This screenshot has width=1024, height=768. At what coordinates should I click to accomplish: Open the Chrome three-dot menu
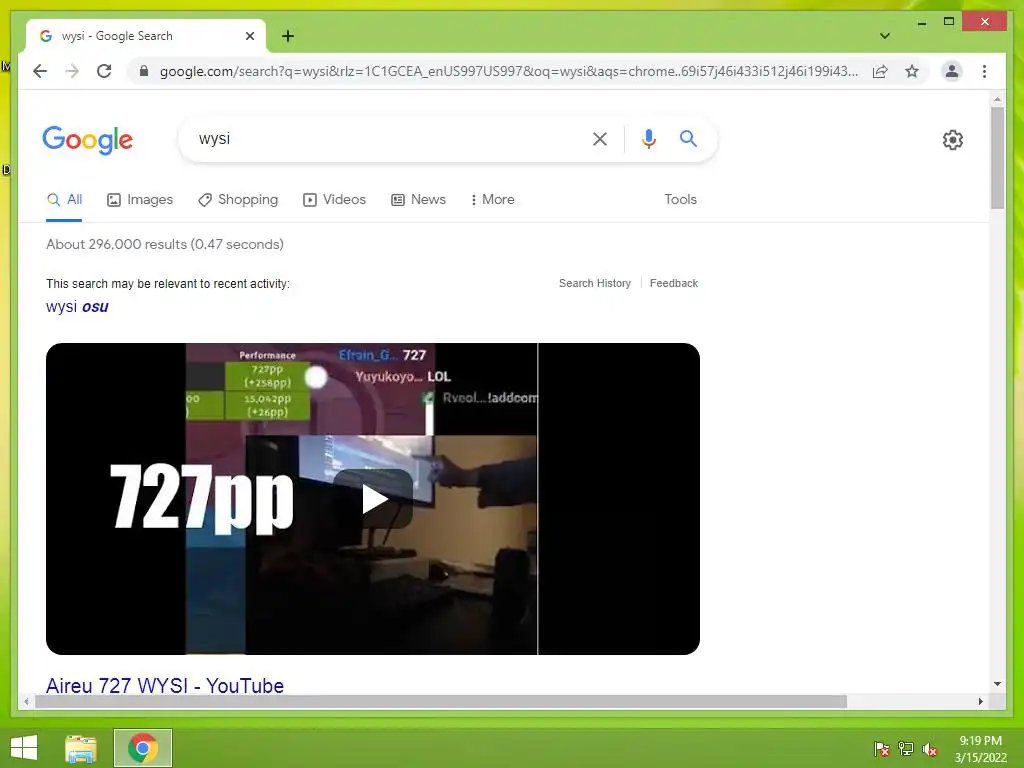tap(984, 71)
